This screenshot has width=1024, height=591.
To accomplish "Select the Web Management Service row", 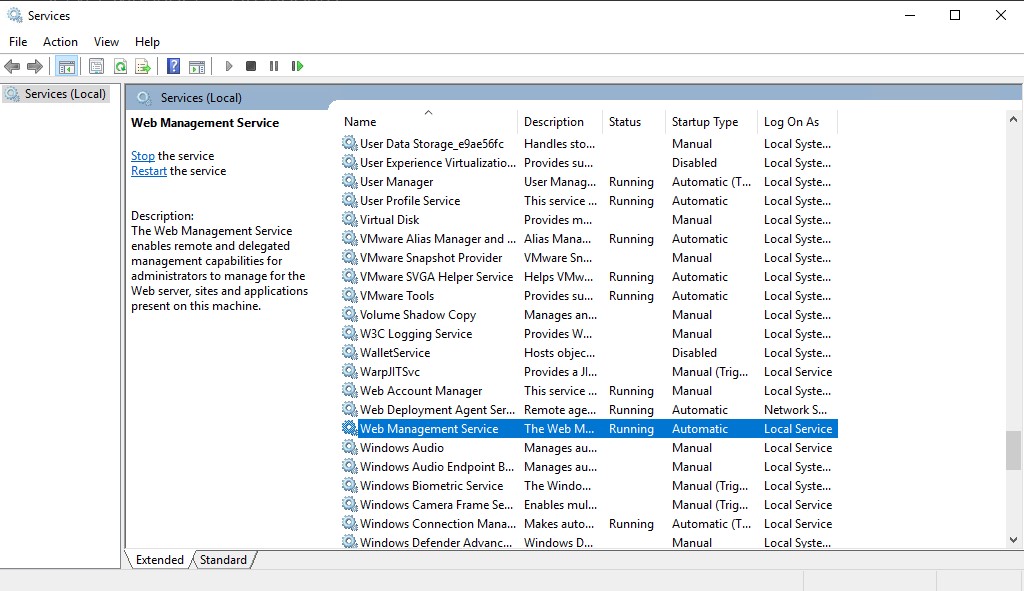I will point(589,428).
